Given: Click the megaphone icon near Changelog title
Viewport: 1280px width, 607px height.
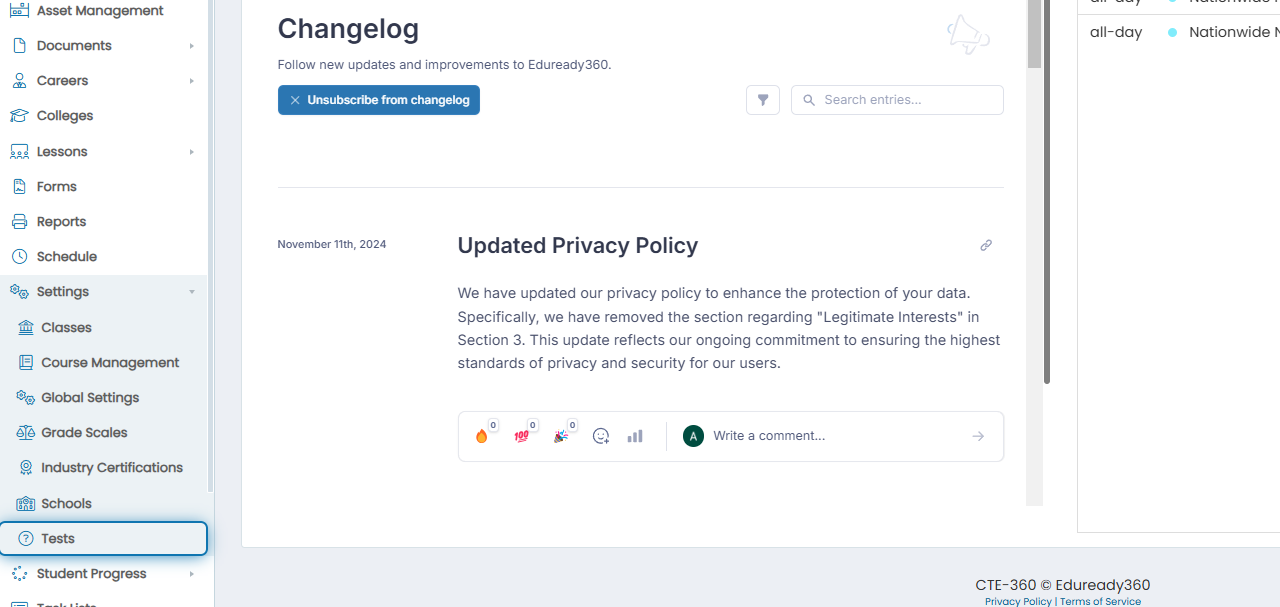Looking at the screenshot, I should click(967, 35).
